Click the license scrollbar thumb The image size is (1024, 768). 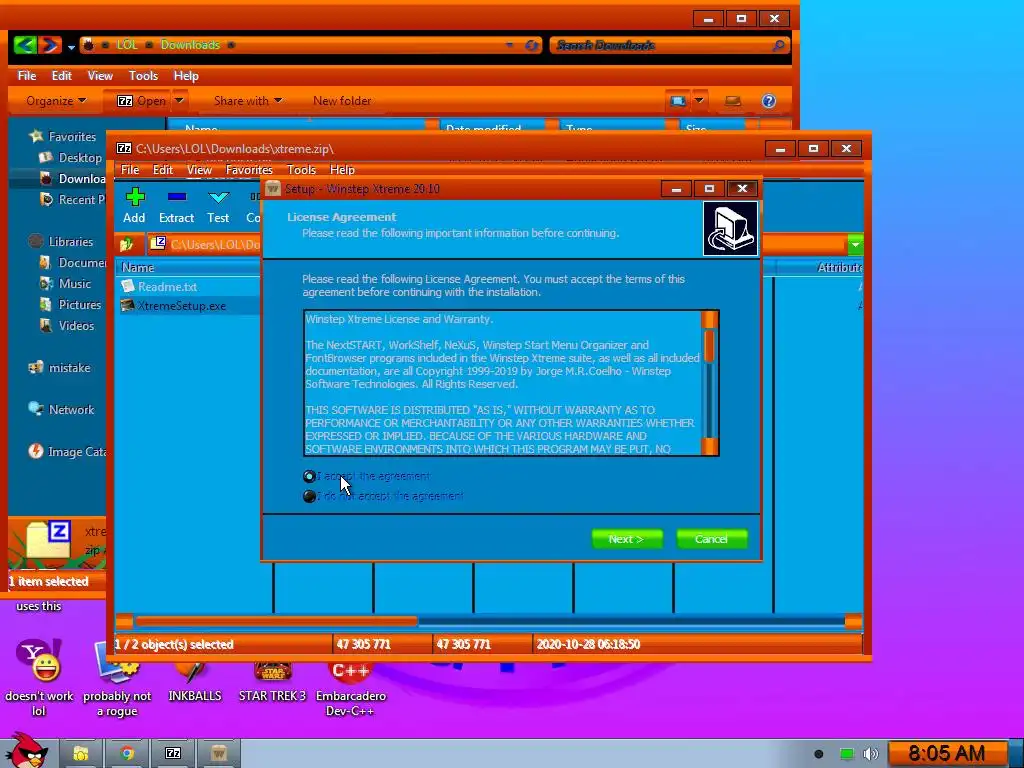tap(709, 345)
